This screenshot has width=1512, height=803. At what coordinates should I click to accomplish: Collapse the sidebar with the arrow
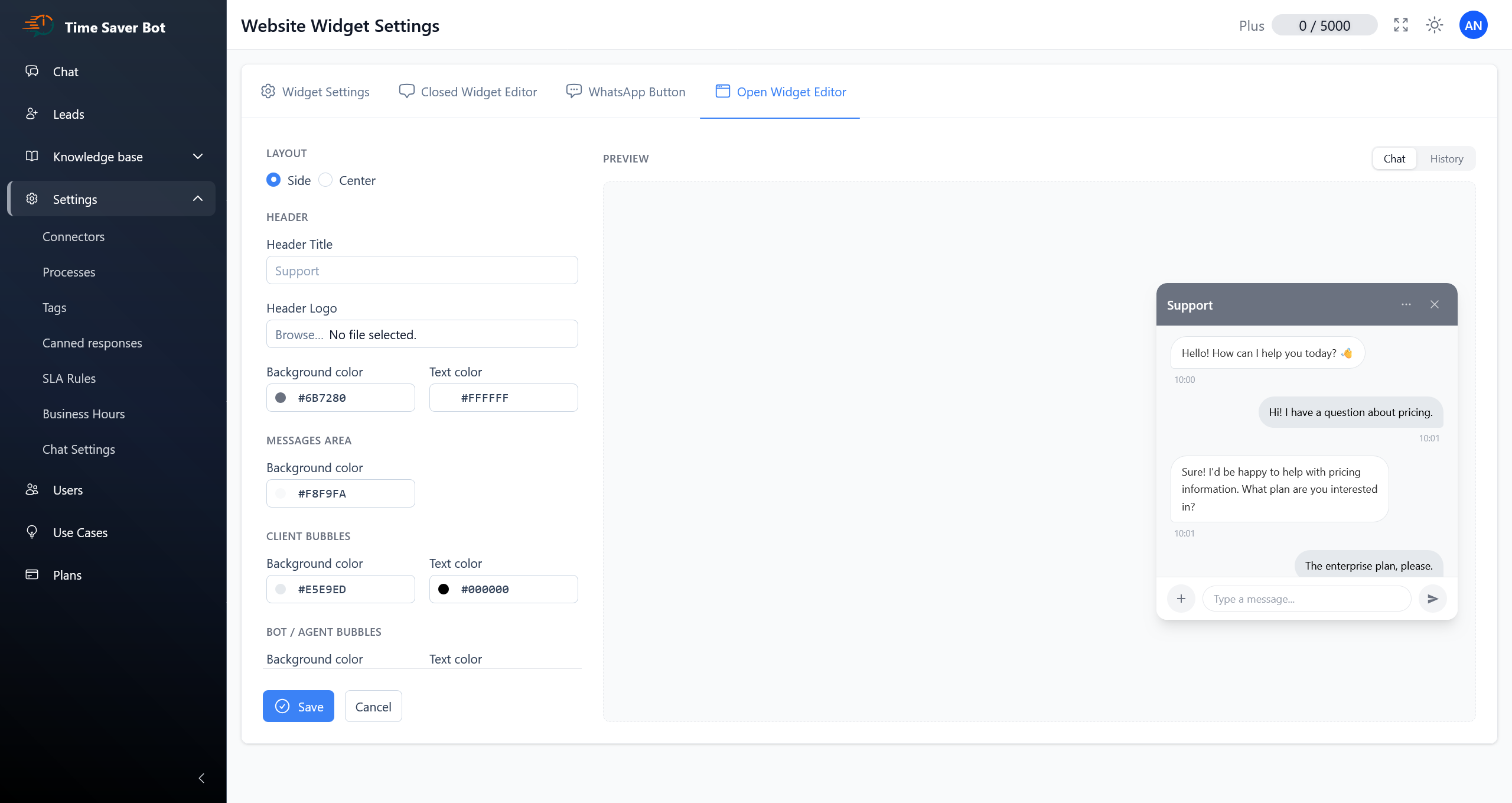click(201, 778)
